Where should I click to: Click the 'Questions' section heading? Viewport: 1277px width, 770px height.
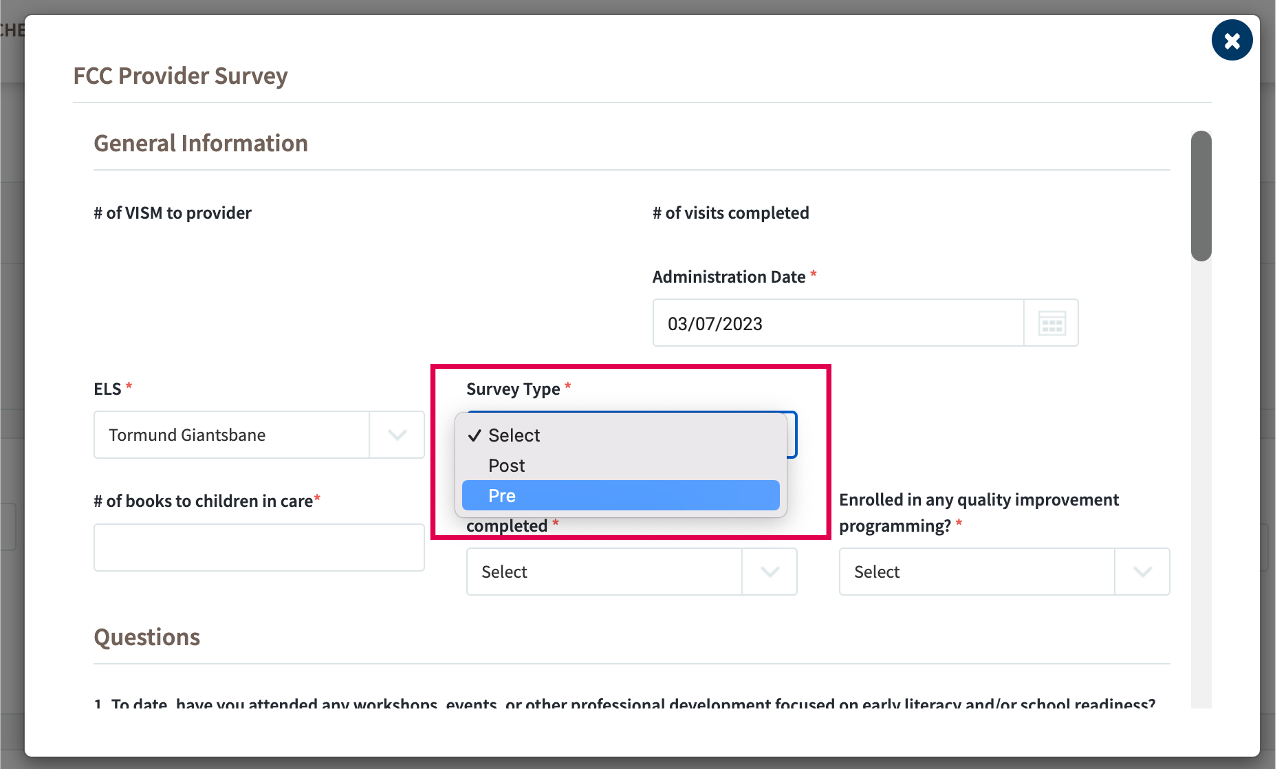coord(147,637)
